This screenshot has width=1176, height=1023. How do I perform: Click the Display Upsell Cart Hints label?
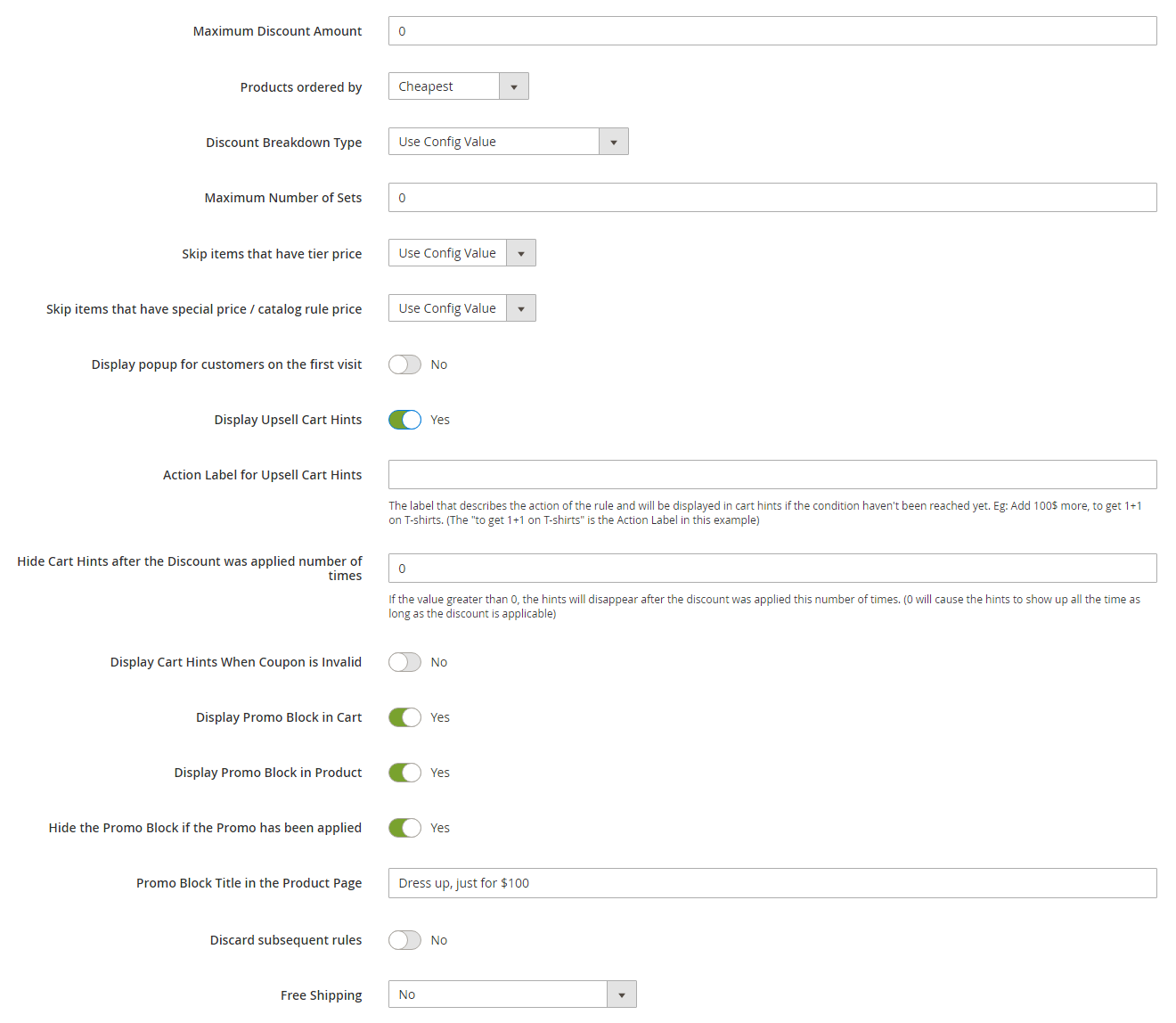(288, 420)
